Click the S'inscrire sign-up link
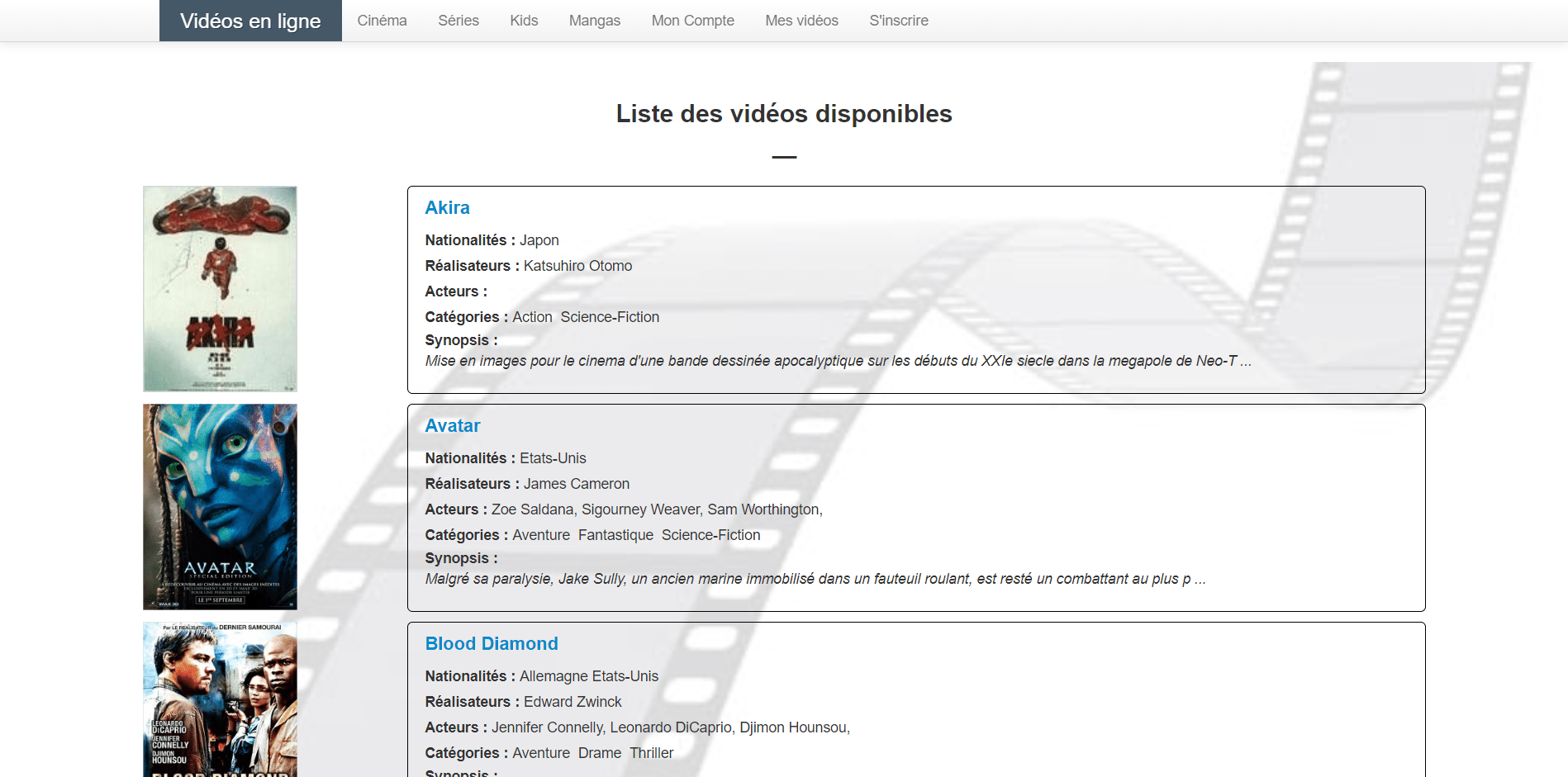 pyautogui.click(x=898, y=21)
